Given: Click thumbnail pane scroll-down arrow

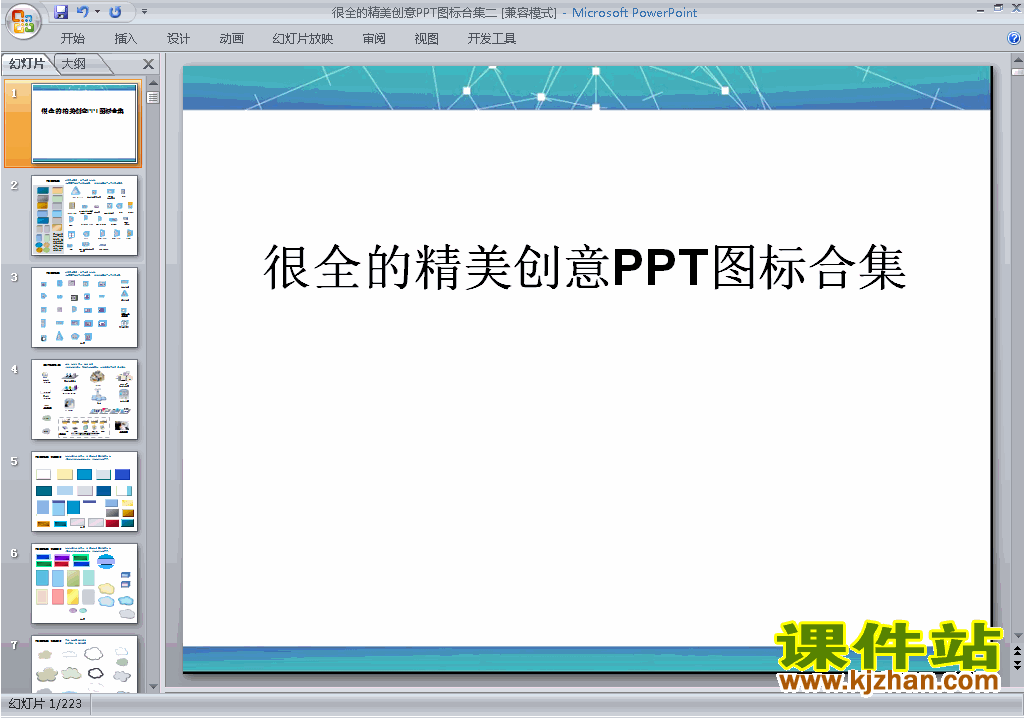Looking at the screenshot, I should 153,687.
